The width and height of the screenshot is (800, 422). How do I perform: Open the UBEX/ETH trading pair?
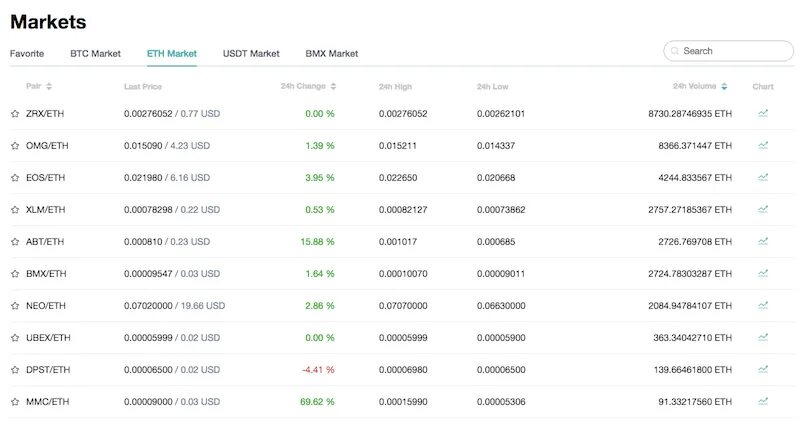click(x=48, y=338)
